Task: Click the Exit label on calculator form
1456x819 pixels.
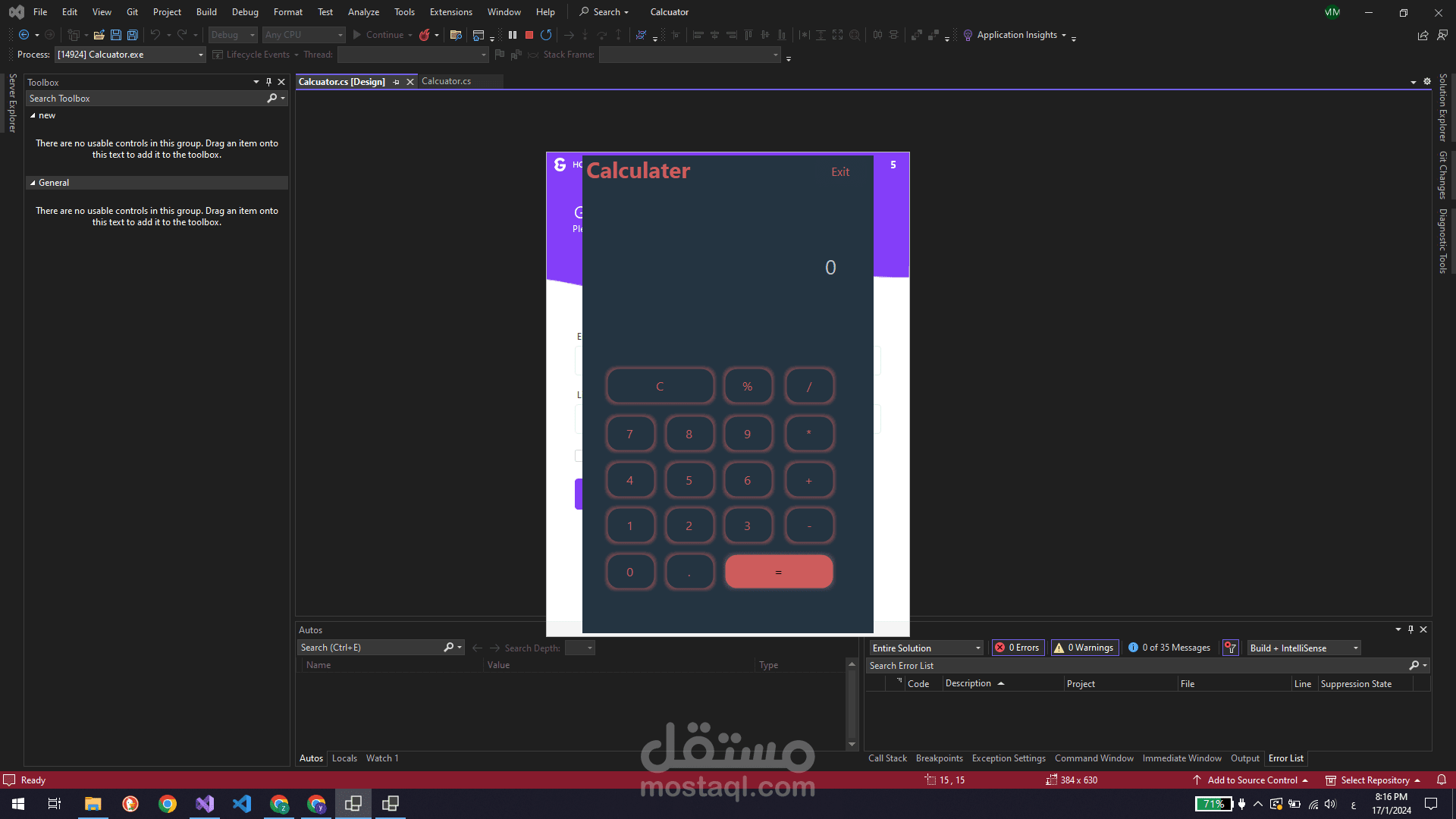Action: pos(840,172)
